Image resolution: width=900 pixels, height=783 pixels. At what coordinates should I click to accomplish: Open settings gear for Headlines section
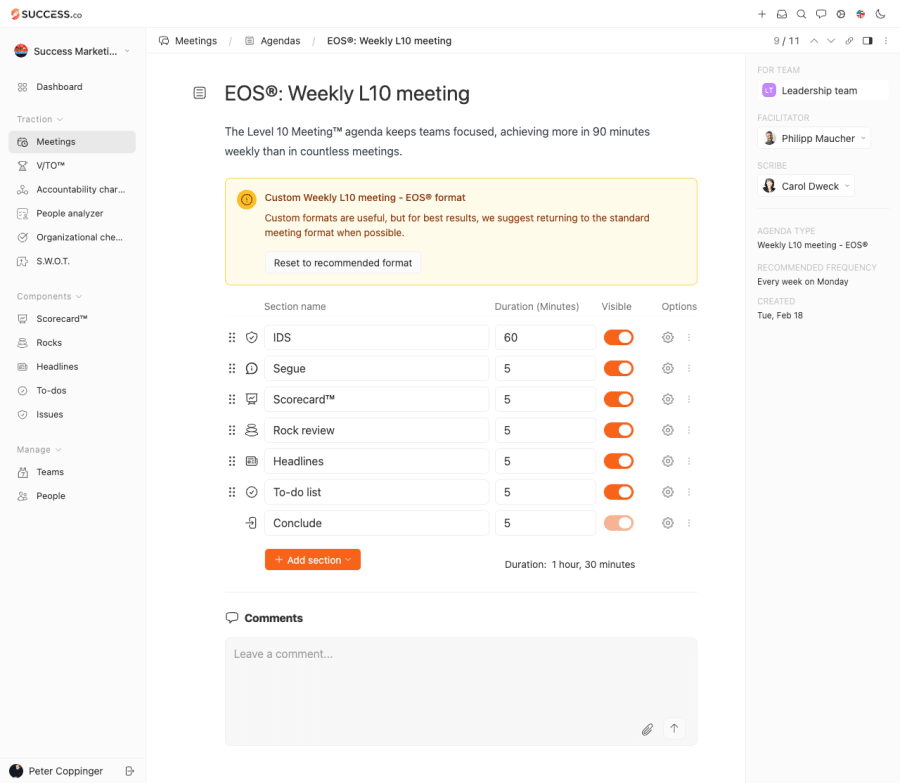(668, 461)
